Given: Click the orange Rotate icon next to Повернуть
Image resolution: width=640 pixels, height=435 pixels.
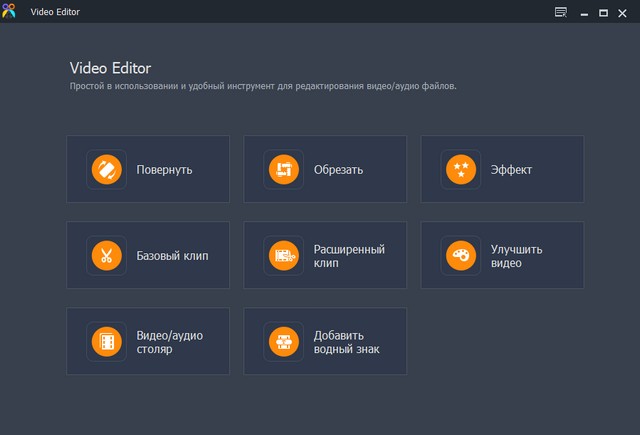Looking at the screenshot, I should click(x=106, y=169).
